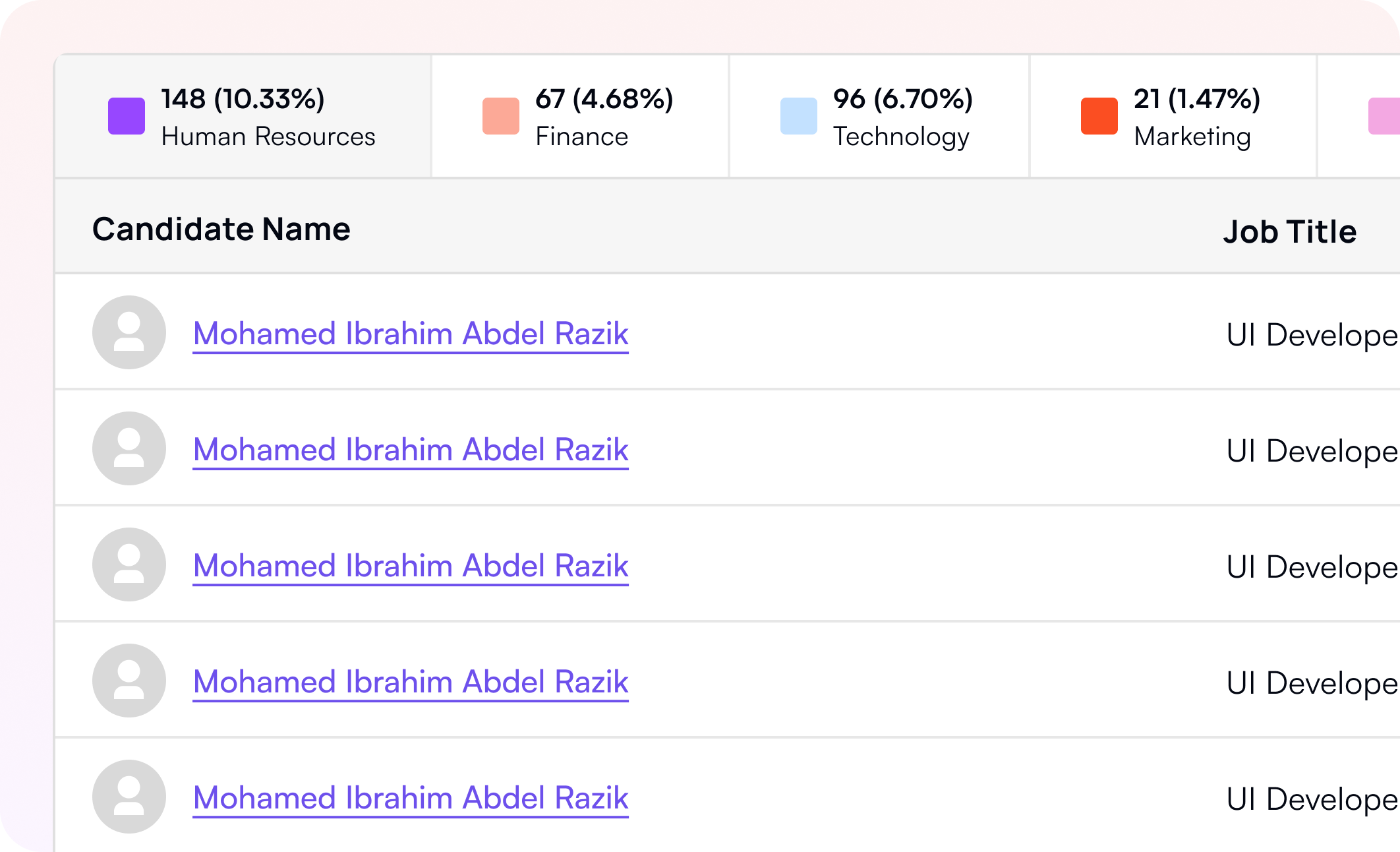Click the Candidate Name column header

tap(221, 229)
